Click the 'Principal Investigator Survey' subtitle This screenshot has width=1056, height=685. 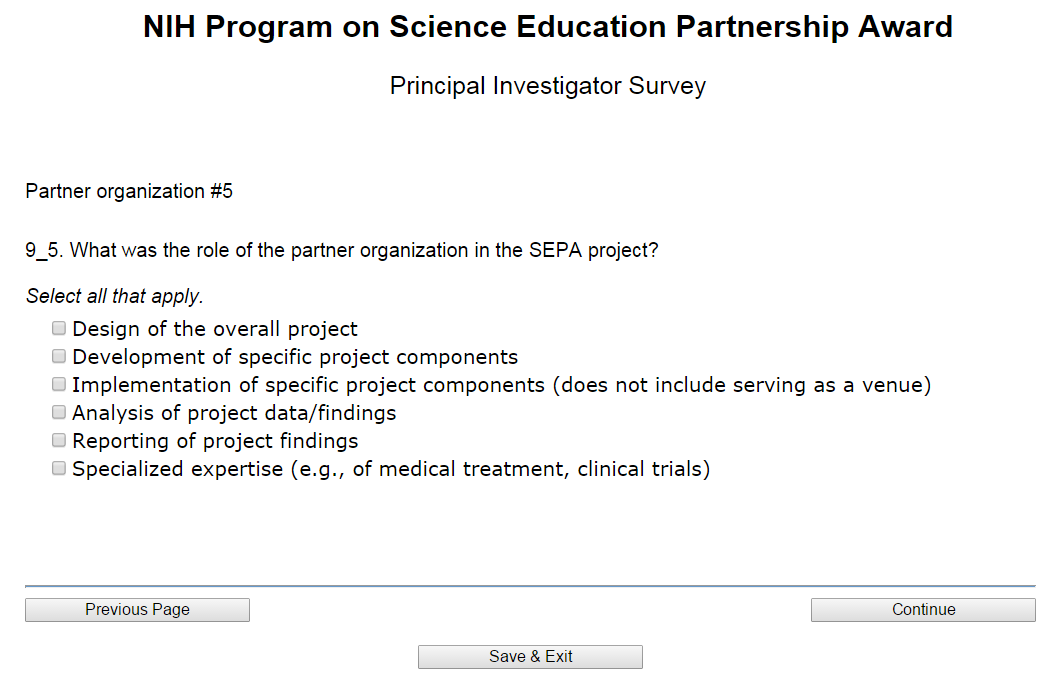pyautogui.click(x=548, y=86)
